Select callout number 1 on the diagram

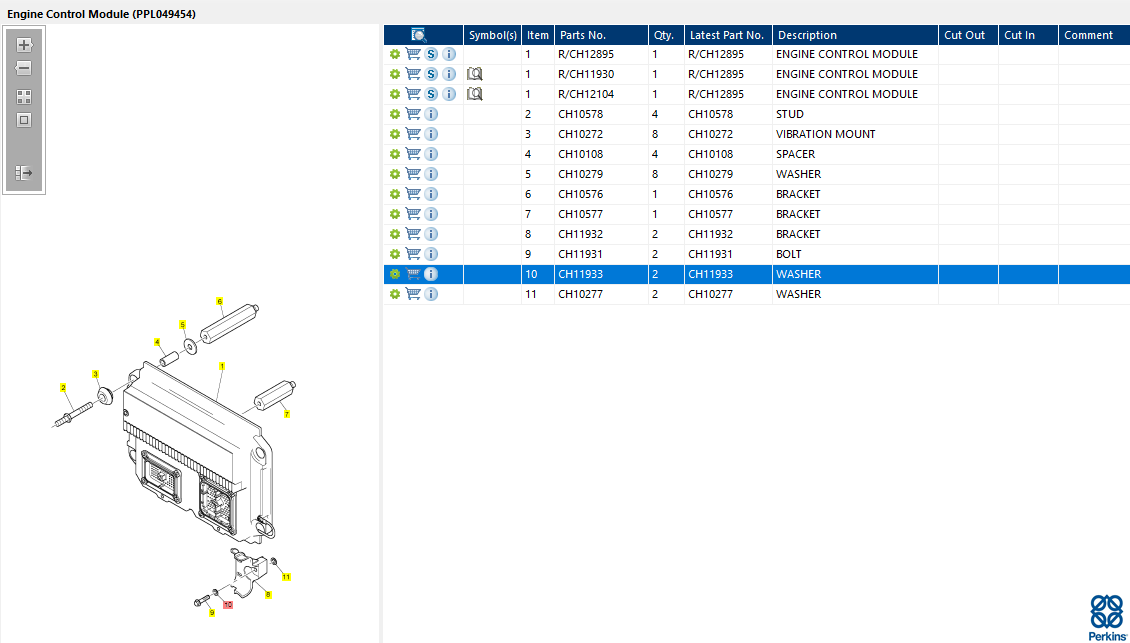[x=222, y=366]
